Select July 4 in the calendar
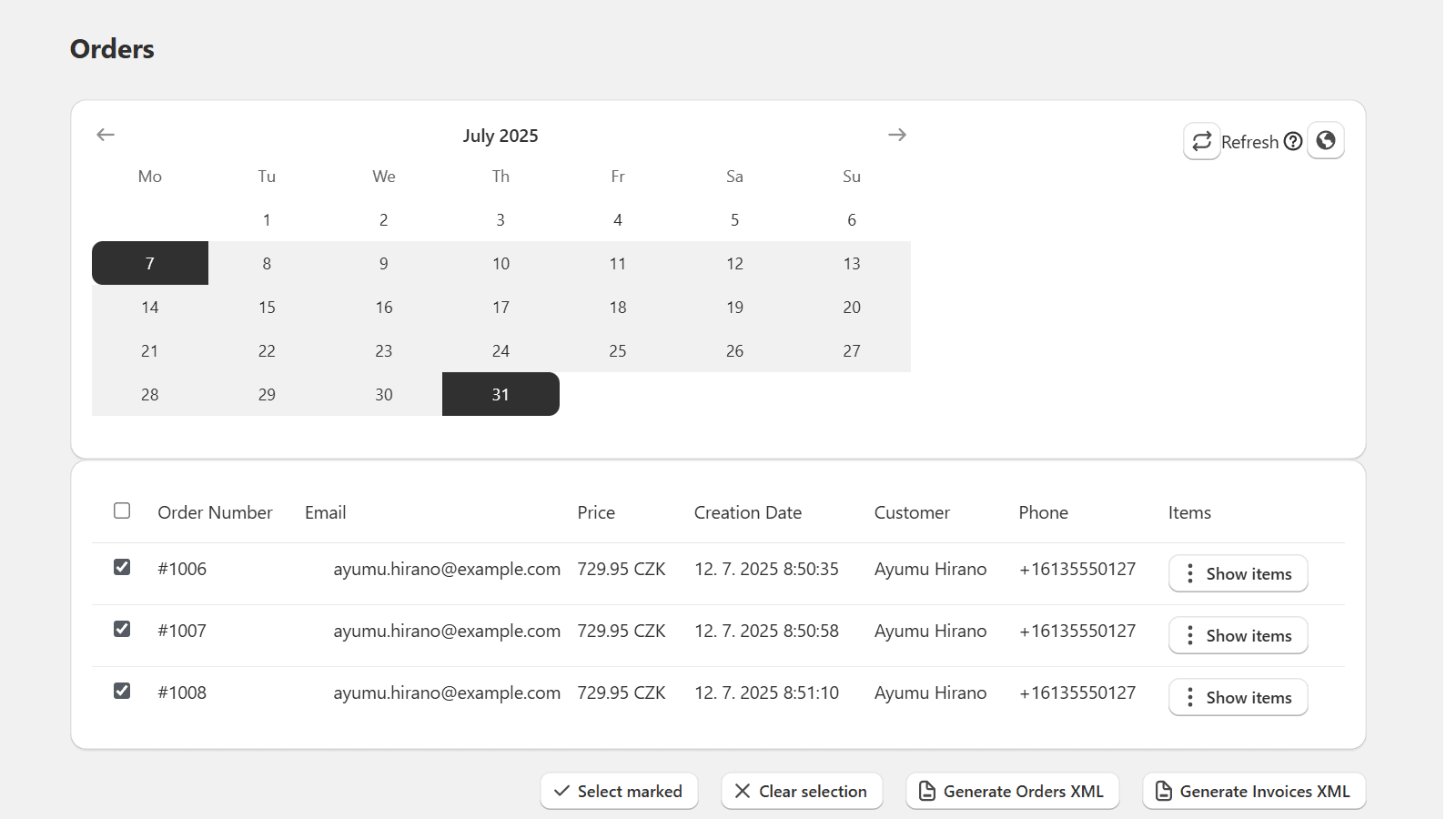This screenshot has width=1456, height=819. click(x=618, y=219)
